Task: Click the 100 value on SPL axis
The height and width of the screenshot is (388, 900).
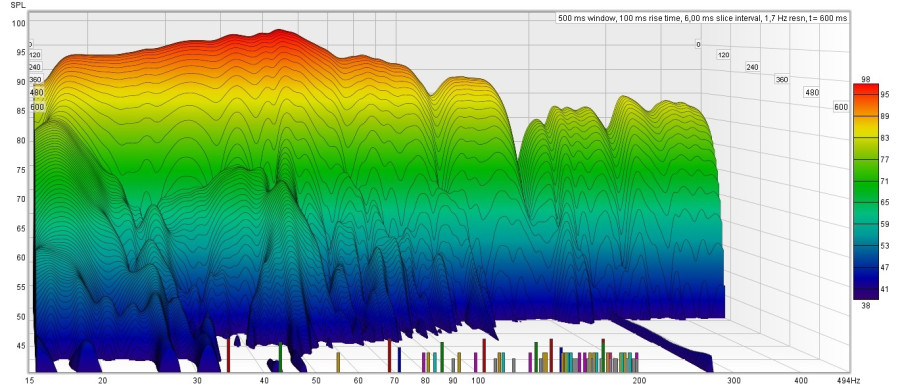Action: (x=19, y=24)
